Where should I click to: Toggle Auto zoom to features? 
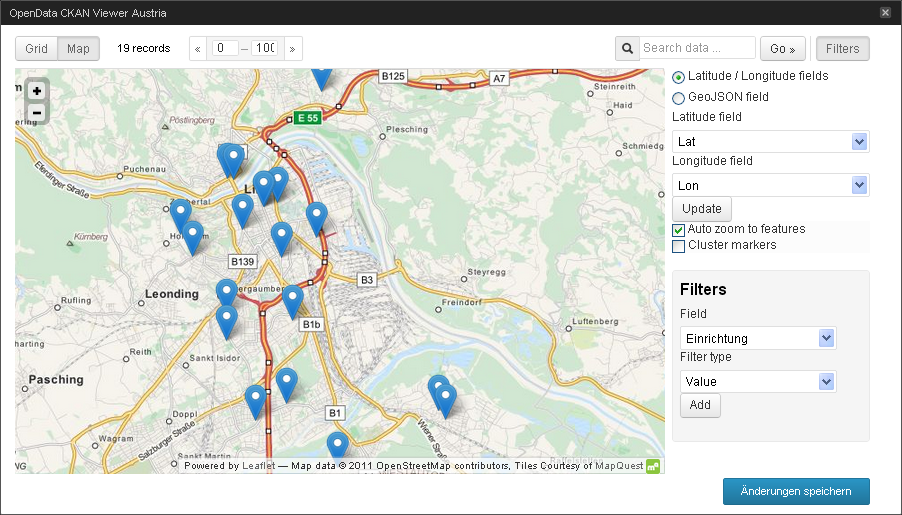point(679,230)
